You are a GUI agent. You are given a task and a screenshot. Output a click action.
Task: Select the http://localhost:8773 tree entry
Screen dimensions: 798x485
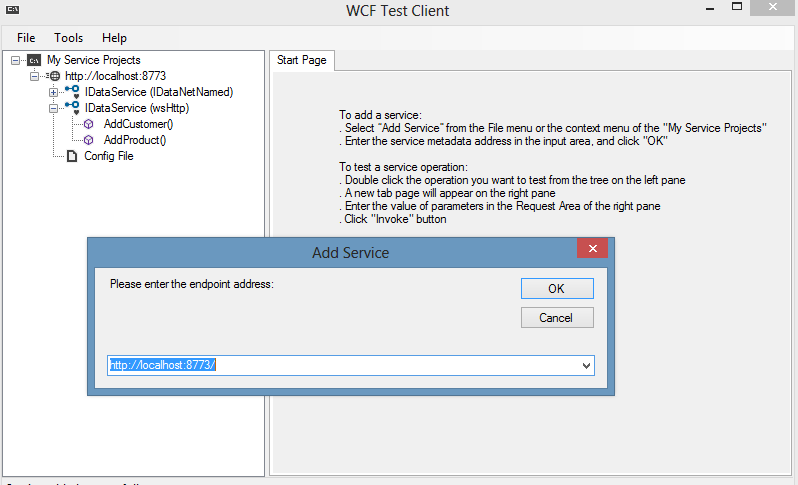click(116, 76)
